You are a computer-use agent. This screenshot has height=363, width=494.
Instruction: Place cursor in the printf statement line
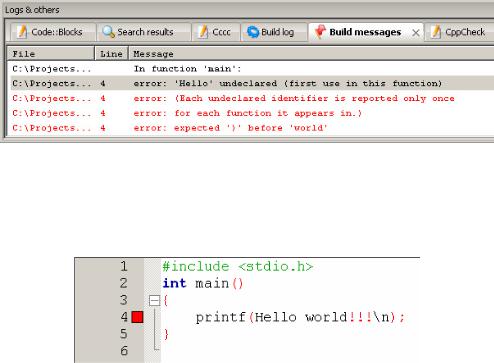(x=300, y=317)
